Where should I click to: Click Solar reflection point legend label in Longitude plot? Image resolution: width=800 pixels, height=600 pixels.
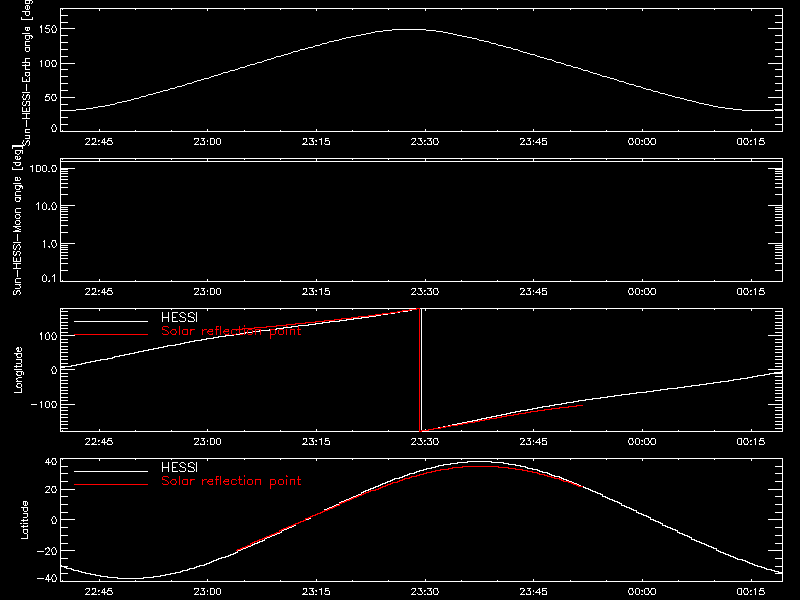tap(231, 331)
